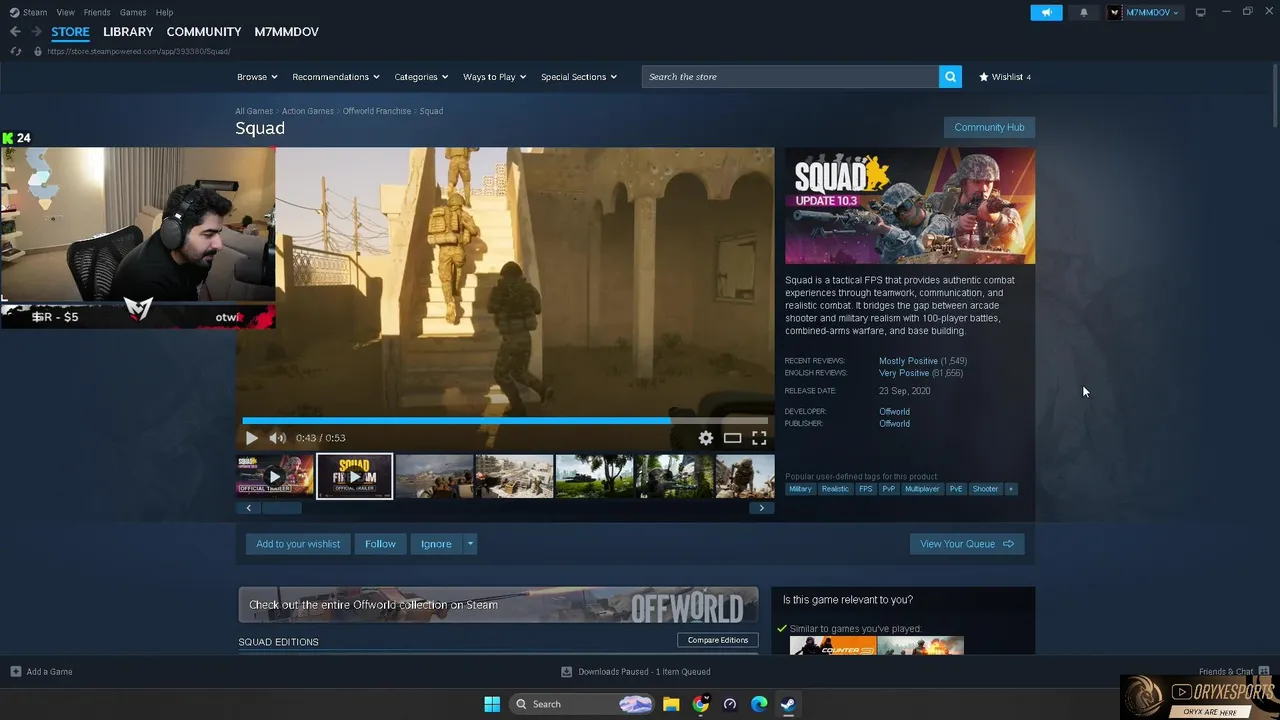The height and width of the screenshot is (720, 1280).
Task: Focus the Search the store field
Action: point(790,77)
